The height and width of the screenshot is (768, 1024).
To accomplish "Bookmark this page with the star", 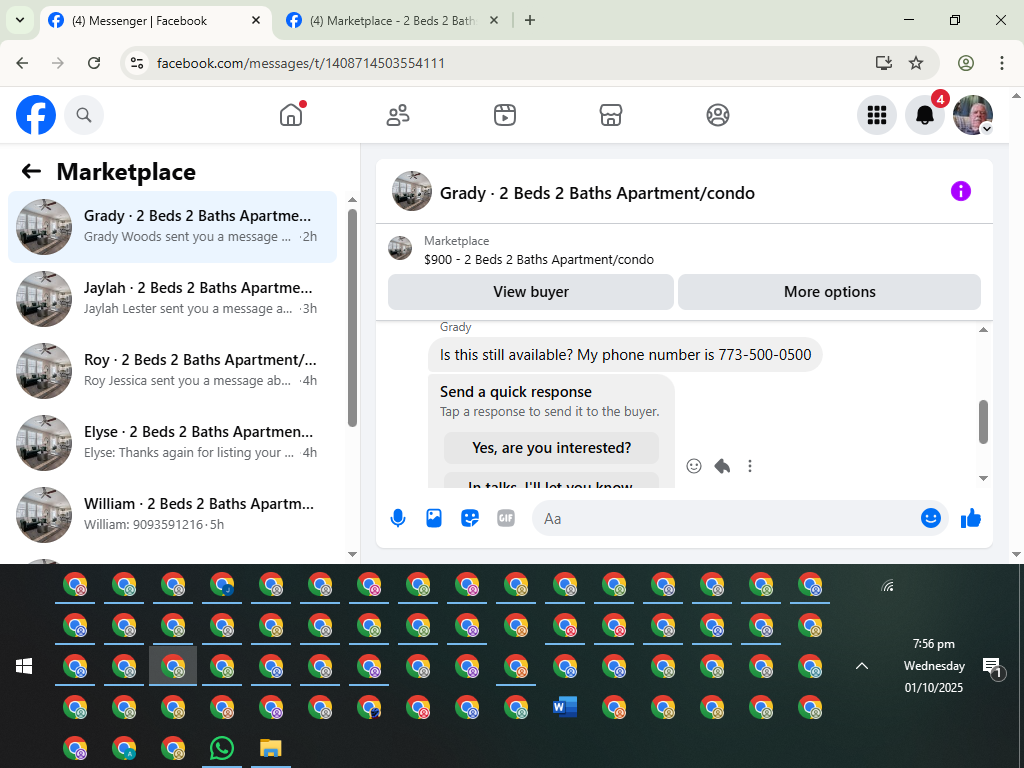I will pyautogui.click(x=916, y=63).
